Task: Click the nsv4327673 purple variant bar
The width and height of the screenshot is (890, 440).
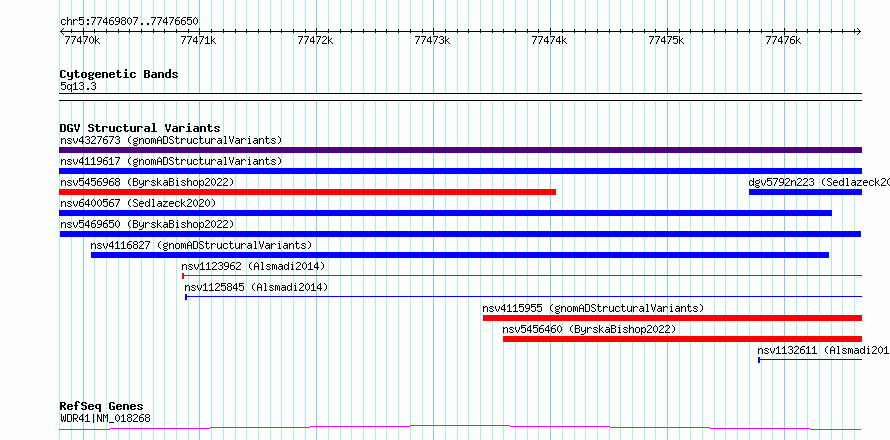Action: pyautogui.click(x=460, y=150)
